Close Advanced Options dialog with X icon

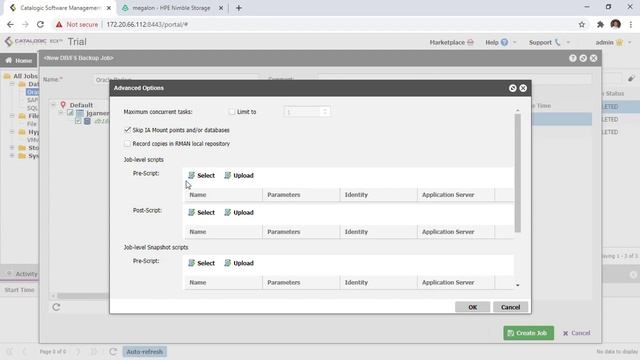[x=523, y=88]
